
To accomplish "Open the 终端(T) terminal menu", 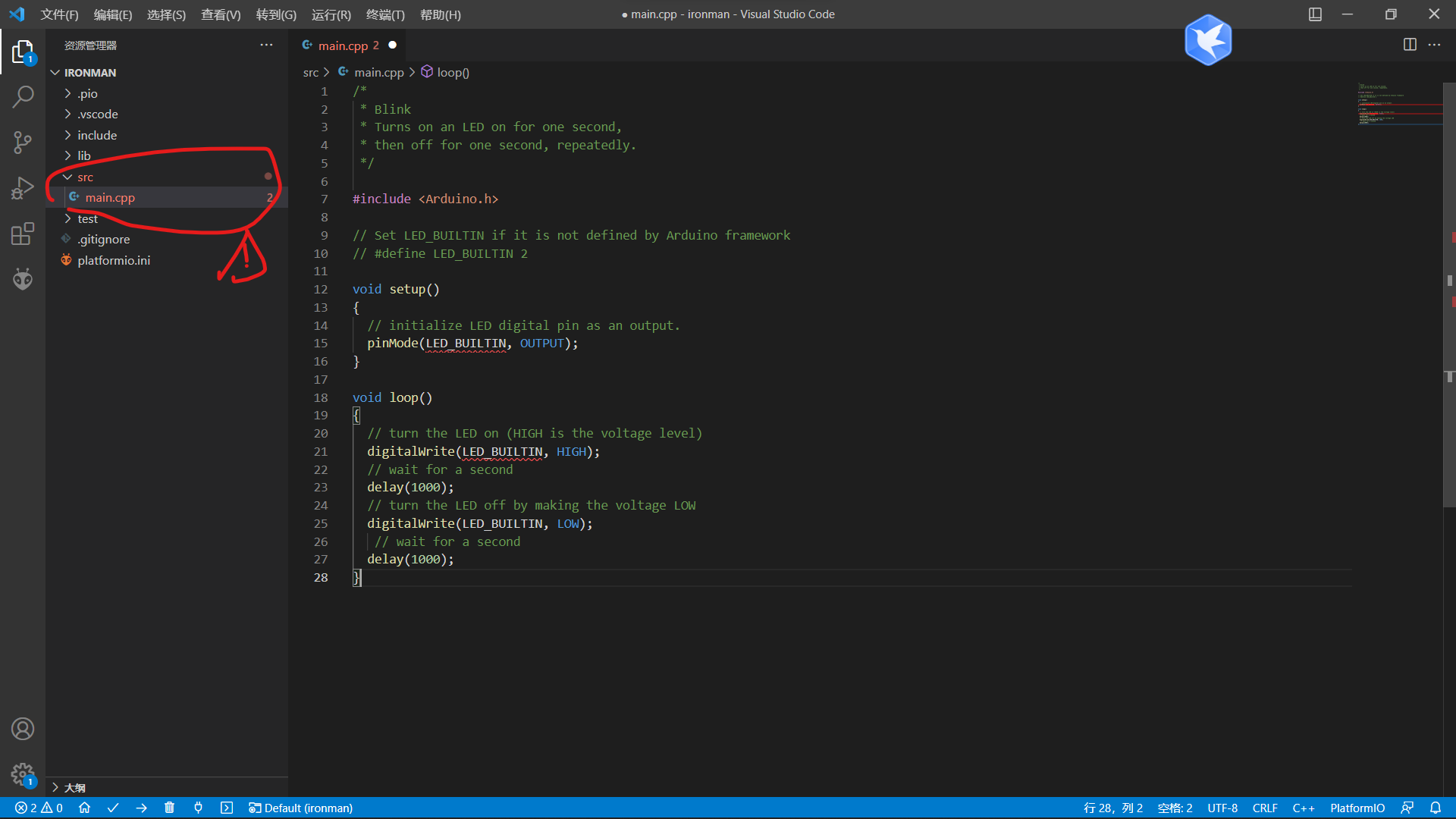I will pyautogui.click(x=384, y=14).
